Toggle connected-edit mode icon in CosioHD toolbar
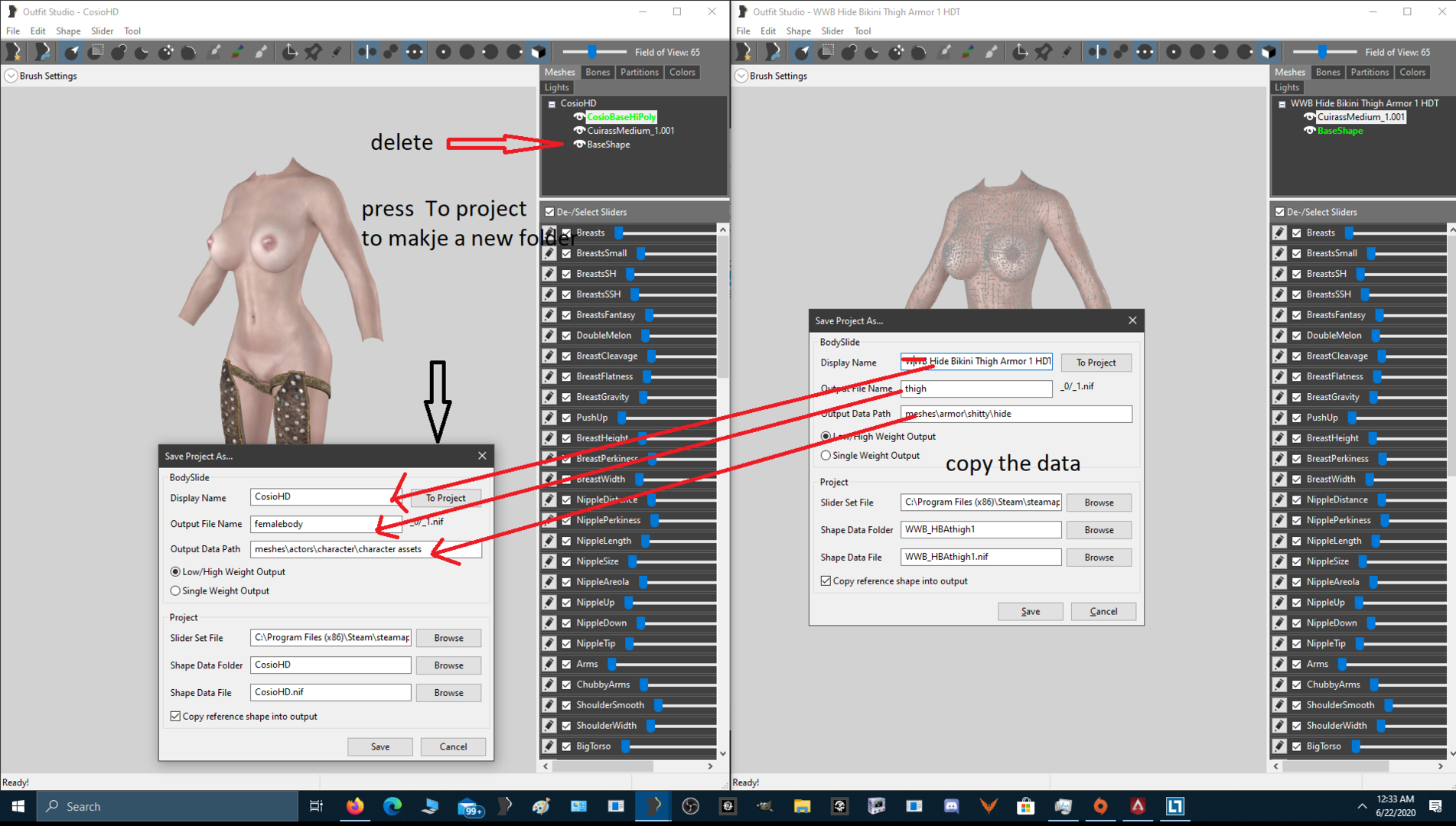 click(x=391, y=52)
